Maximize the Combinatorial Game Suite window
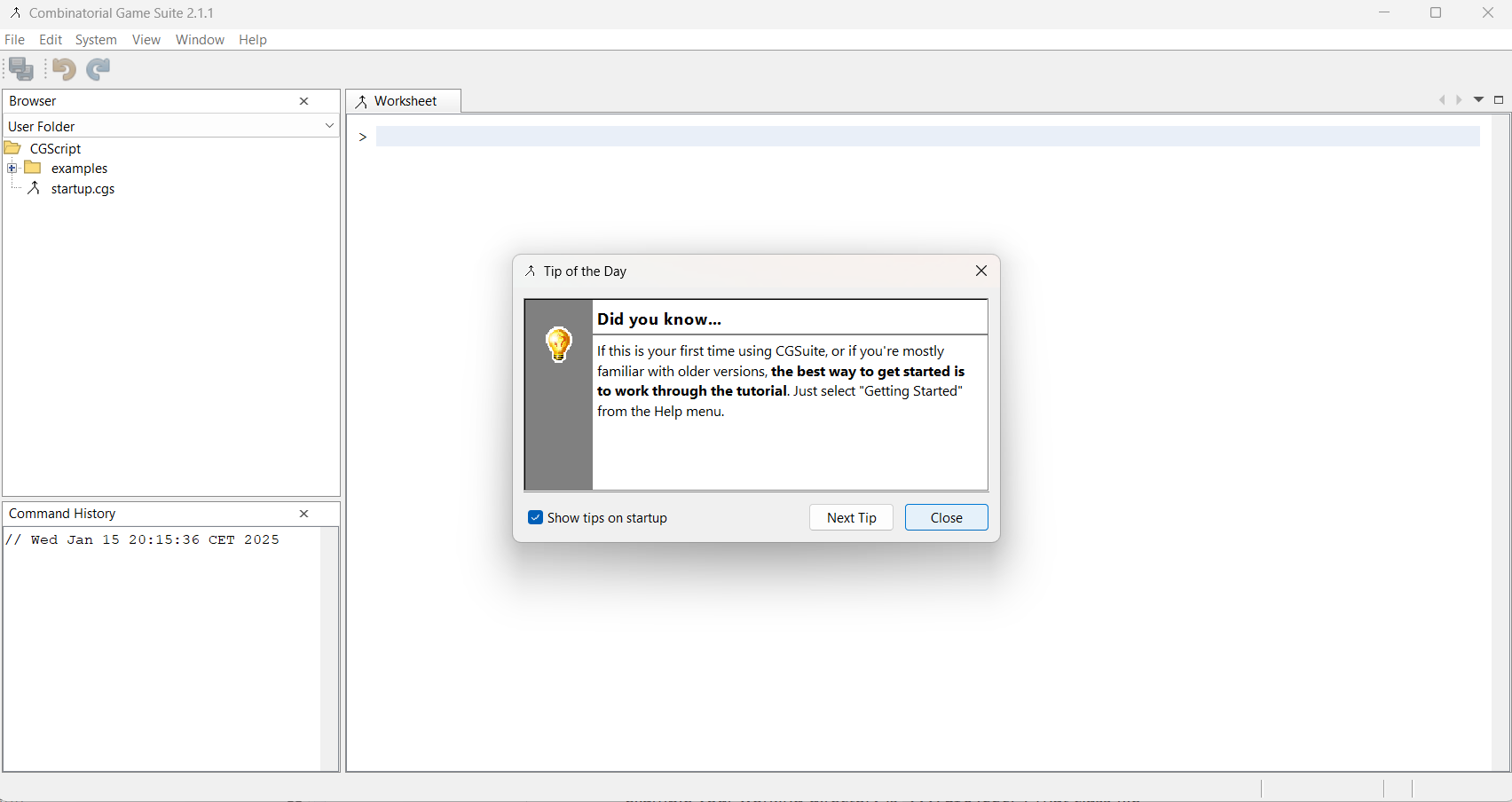The width and height of the screenshot is (1512, 802). 1436,12
